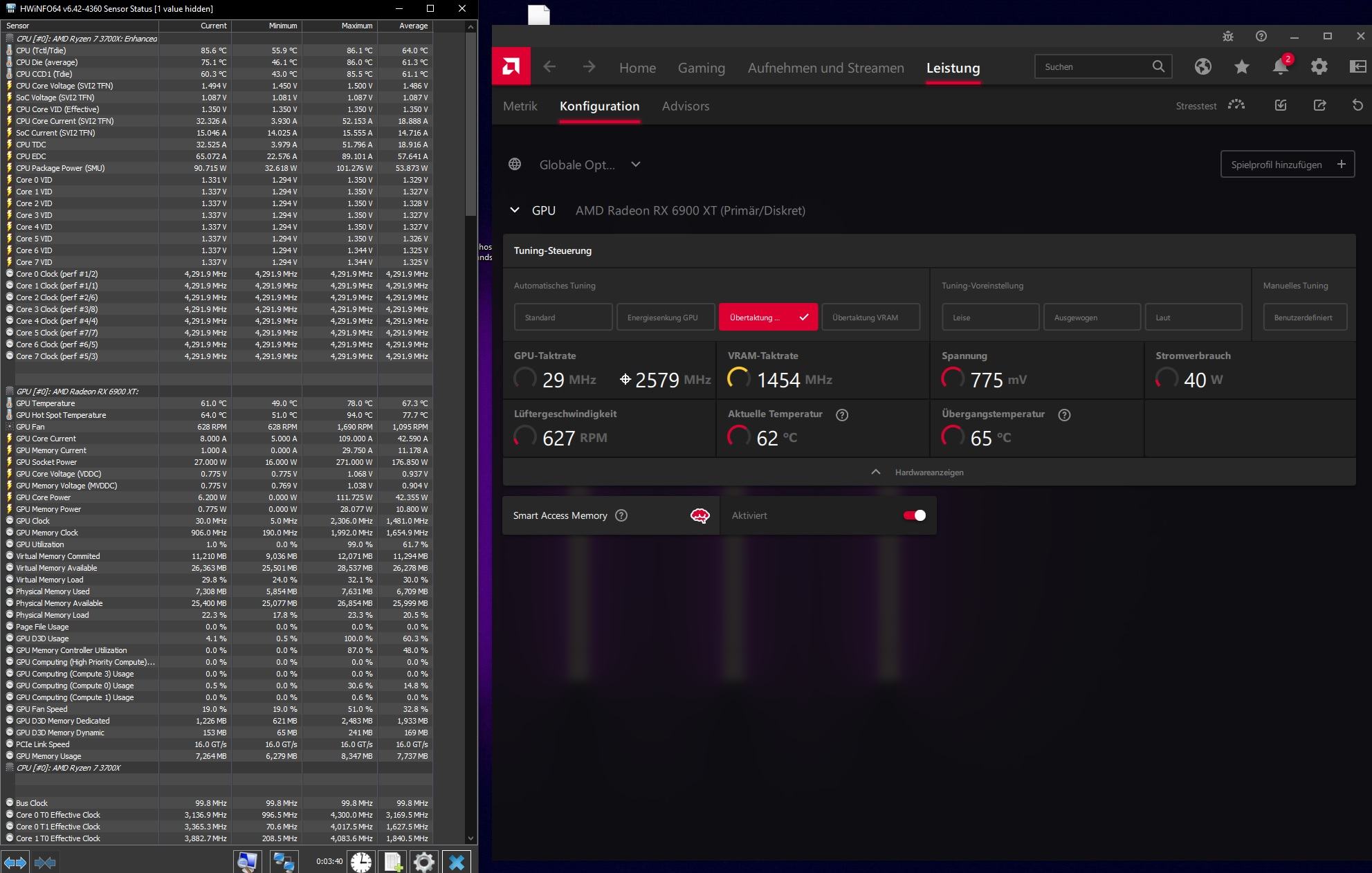Viewport: 1372px width, 873px height.
Task: Open the Home tab
Action: (637, 68)
